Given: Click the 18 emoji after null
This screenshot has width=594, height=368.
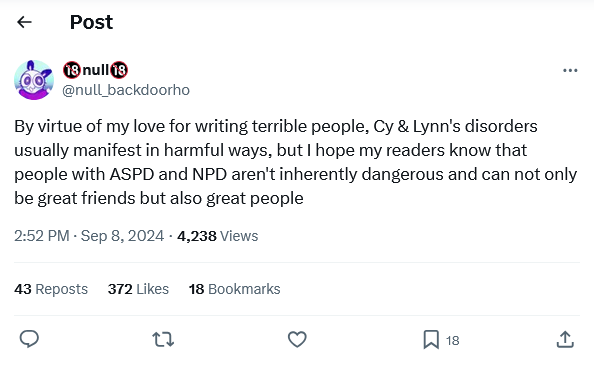Looking at the screenshot, I should tap(119, 70).
